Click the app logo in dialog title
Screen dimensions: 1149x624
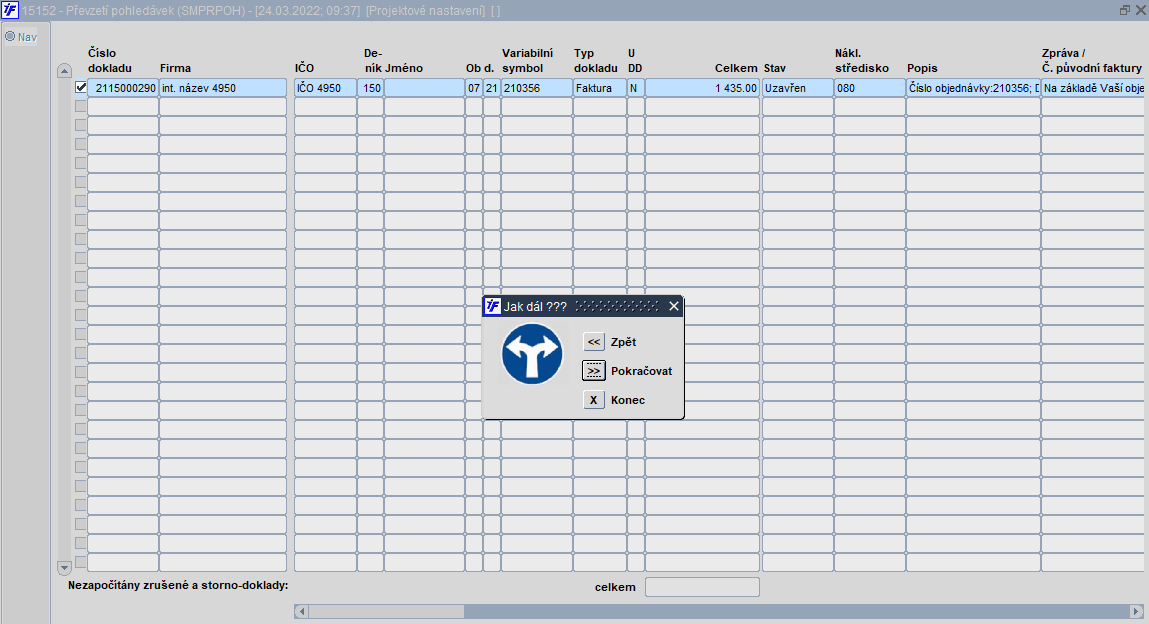(493, 306)
